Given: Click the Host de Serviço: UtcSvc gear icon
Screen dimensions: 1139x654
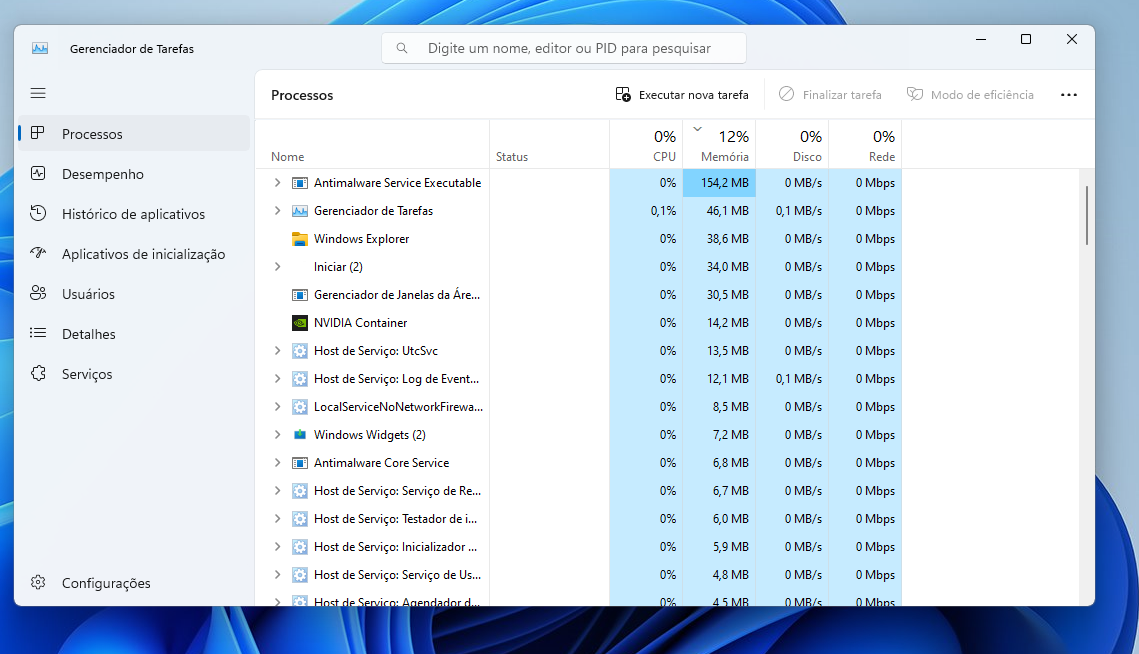Looking at the screenshot, I should (299, 351).
